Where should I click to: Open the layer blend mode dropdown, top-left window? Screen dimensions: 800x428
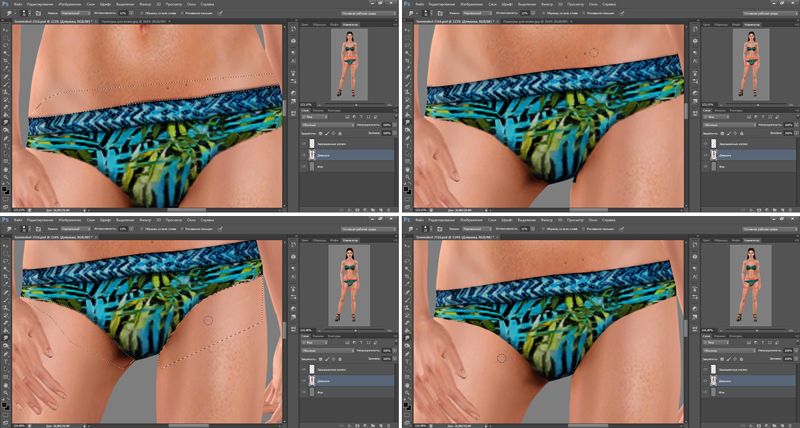click(328, 125)
